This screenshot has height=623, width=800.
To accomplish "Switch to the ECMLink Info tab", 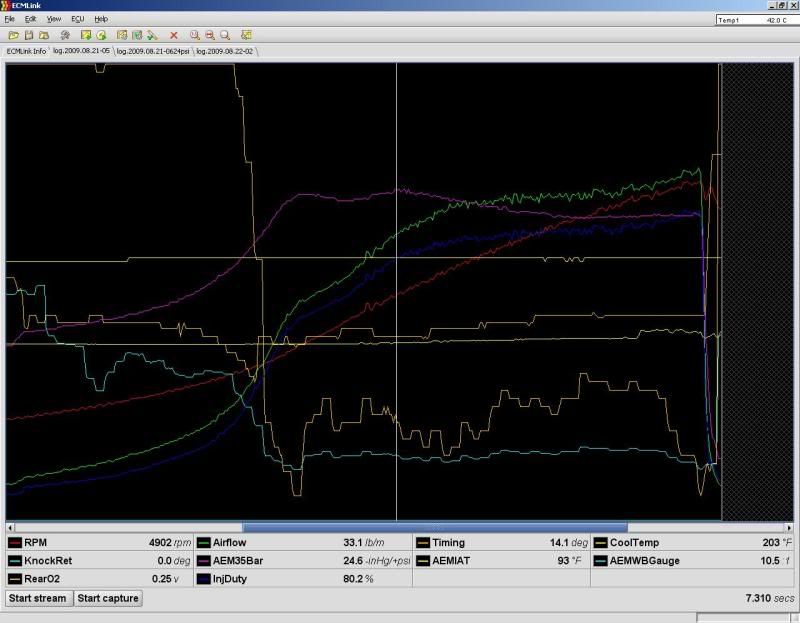I will 26,50.
